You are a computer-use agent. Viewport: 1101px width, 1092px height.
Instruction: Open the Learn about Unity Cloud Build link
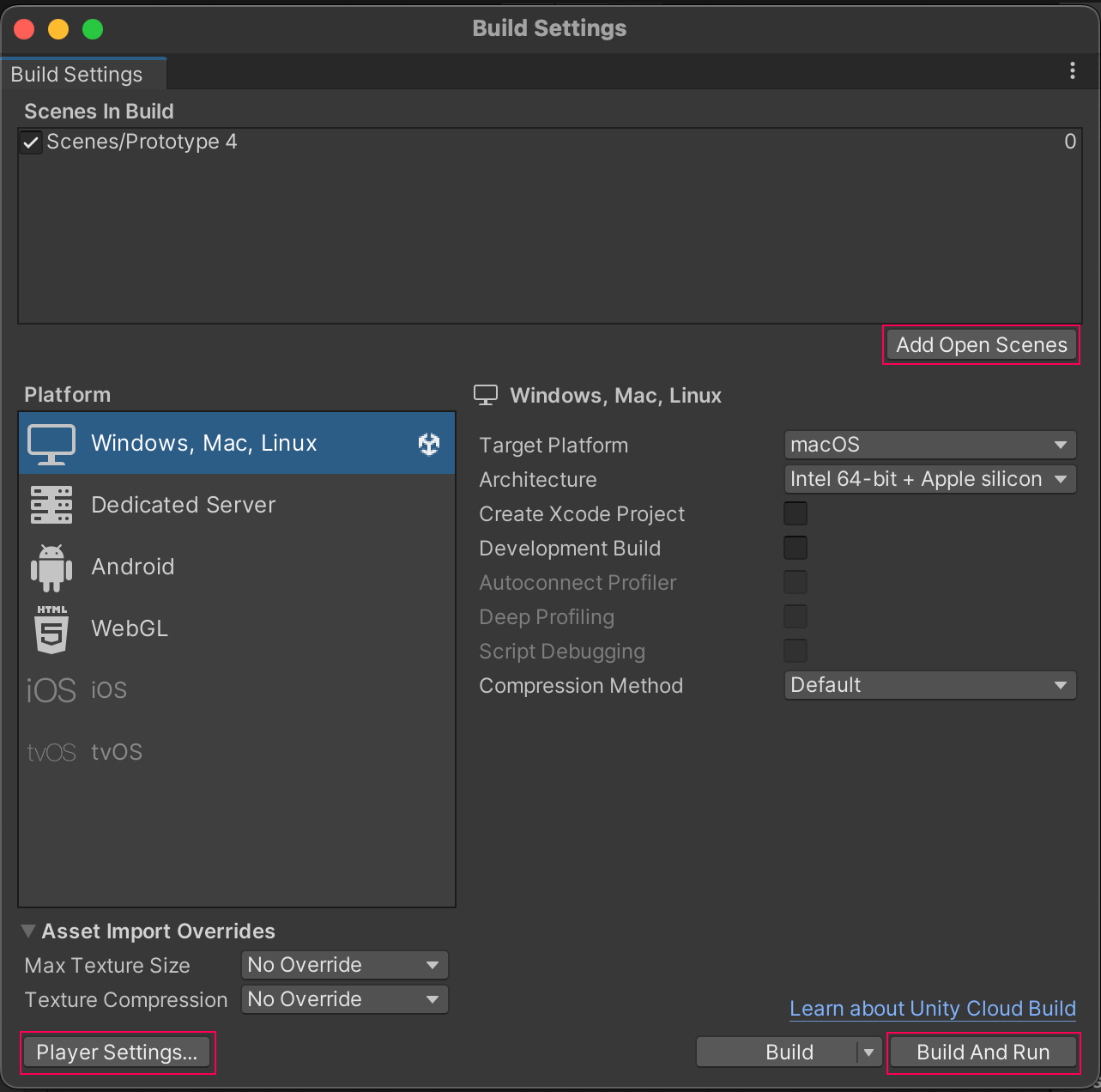[x=932, y=1009]
